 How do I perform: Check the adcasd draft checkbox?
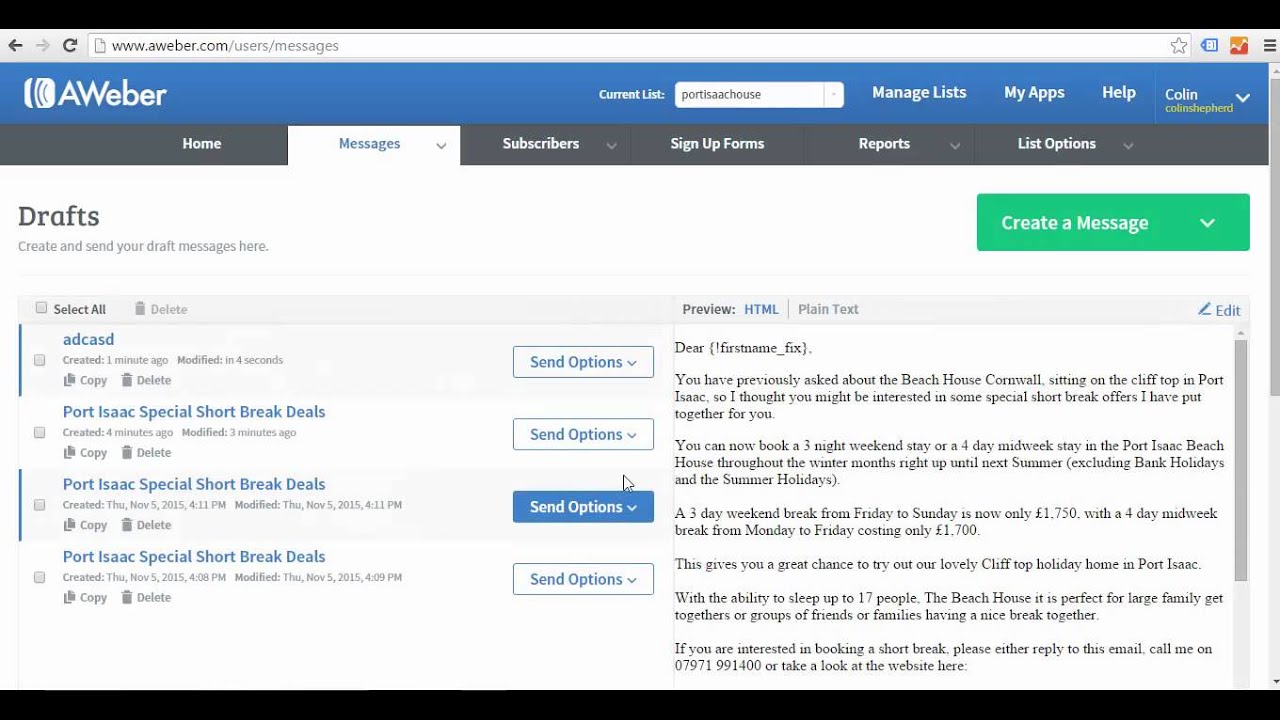39,360
